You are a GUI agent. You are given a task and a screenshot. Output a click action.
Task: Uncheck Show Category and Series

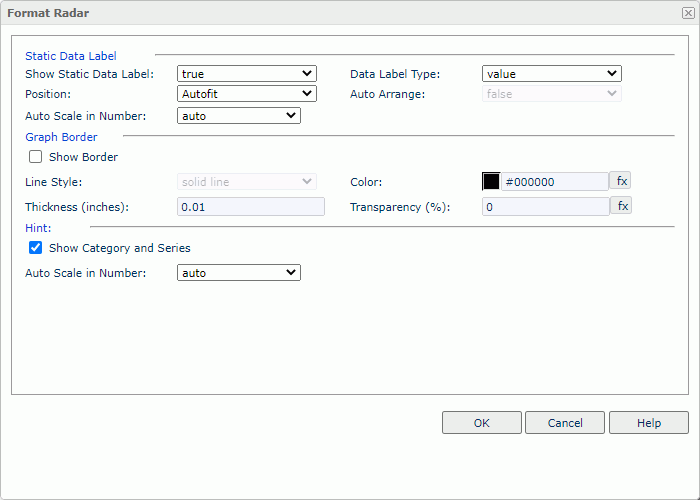pos(35,248)
